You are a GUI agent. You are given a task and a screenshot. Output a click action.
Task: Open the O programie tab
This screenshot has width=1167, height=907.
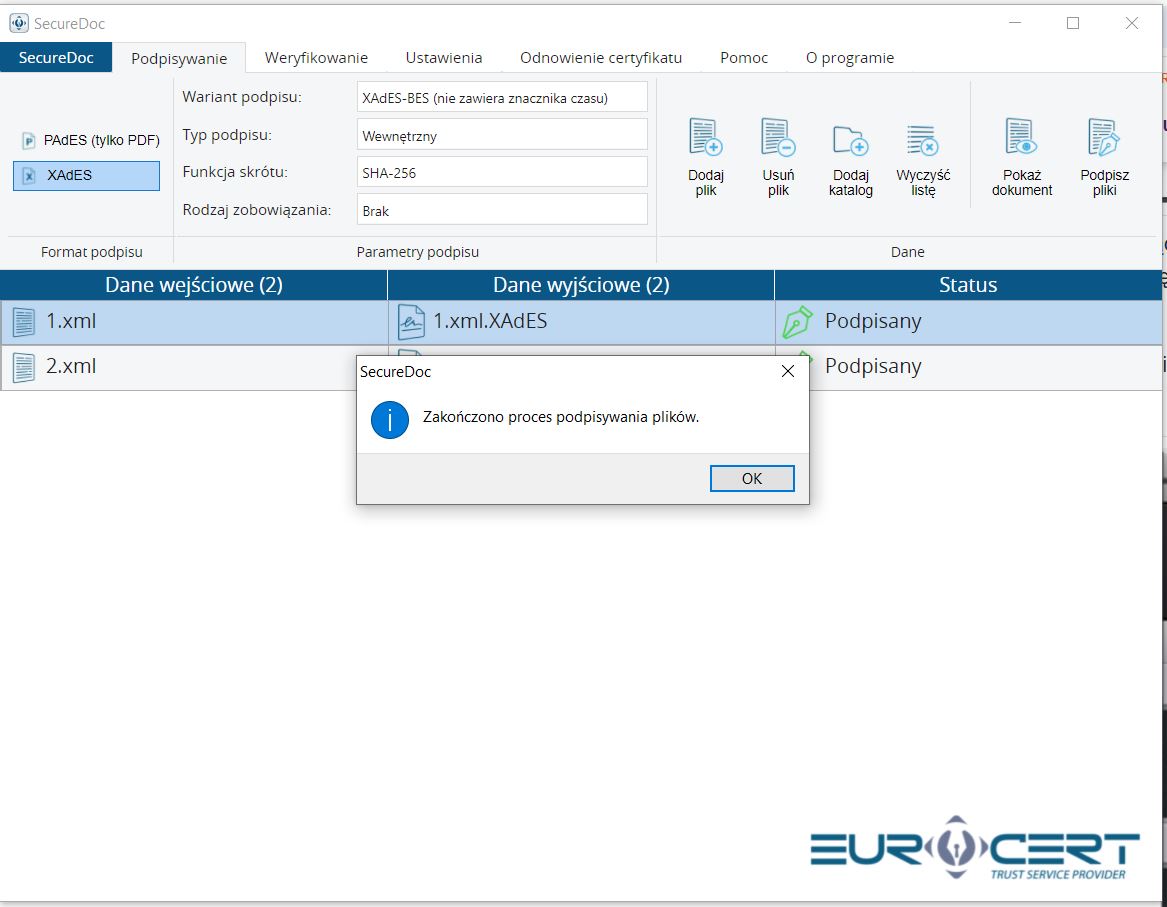tap(850, 57)
